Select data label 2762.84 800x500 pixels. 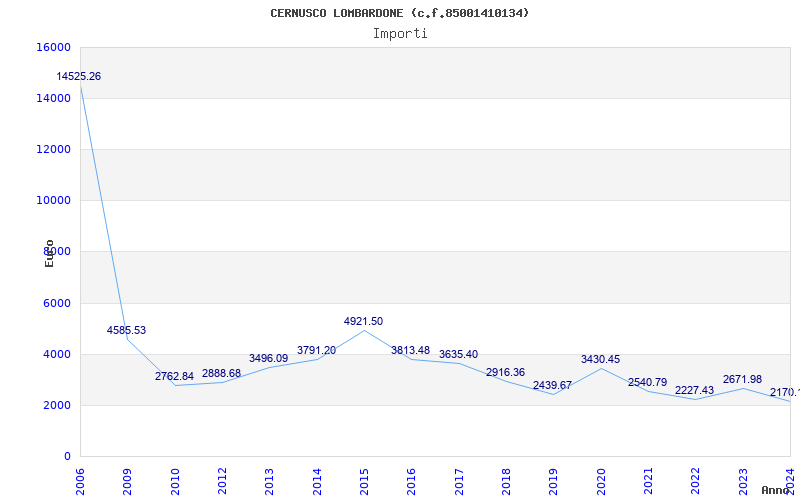[174, 377]
